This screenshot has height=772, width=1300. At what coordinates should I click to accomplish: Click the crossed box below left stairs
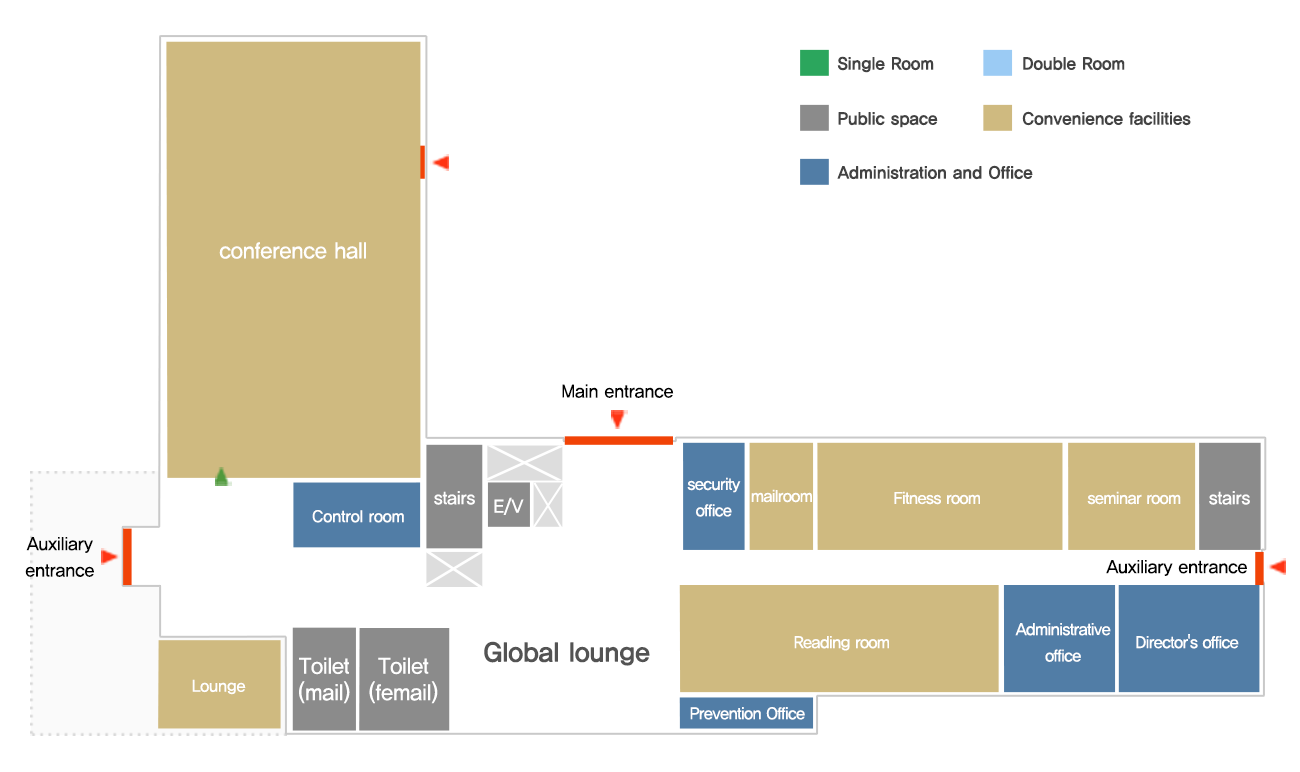coord(454,569)
